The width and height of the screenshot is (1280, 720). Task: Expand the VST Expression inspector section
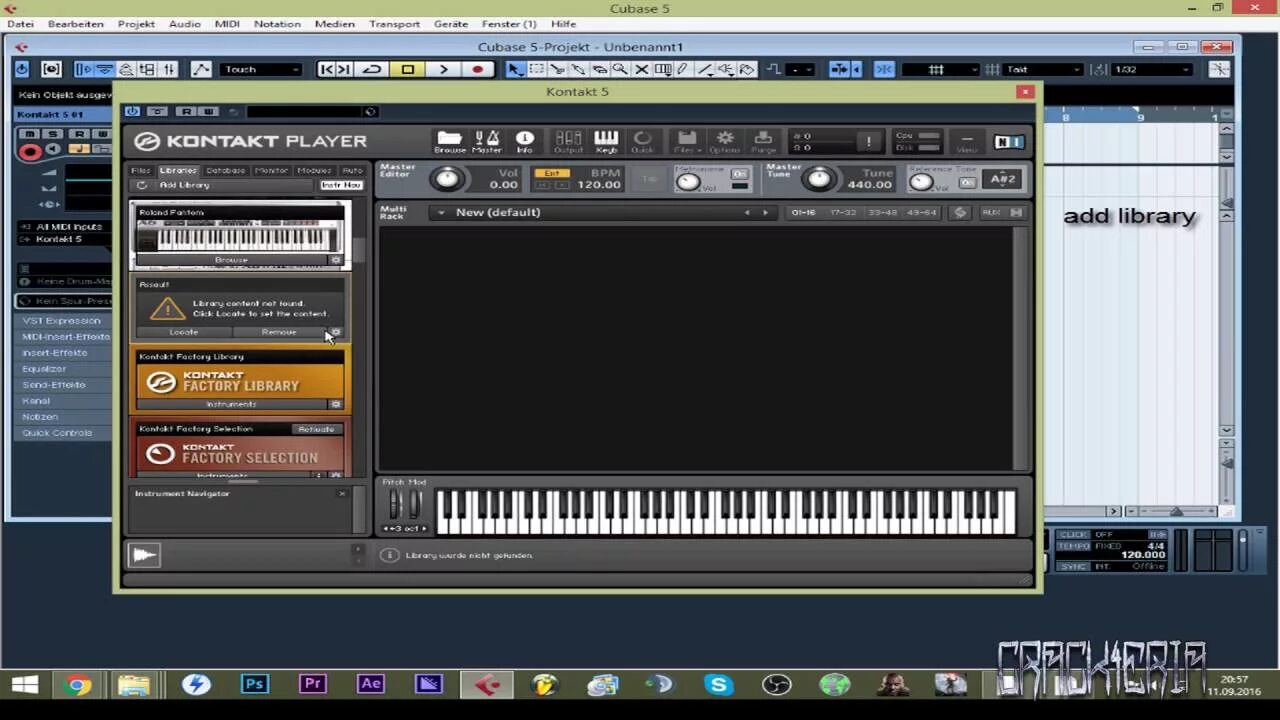point(64,321)
